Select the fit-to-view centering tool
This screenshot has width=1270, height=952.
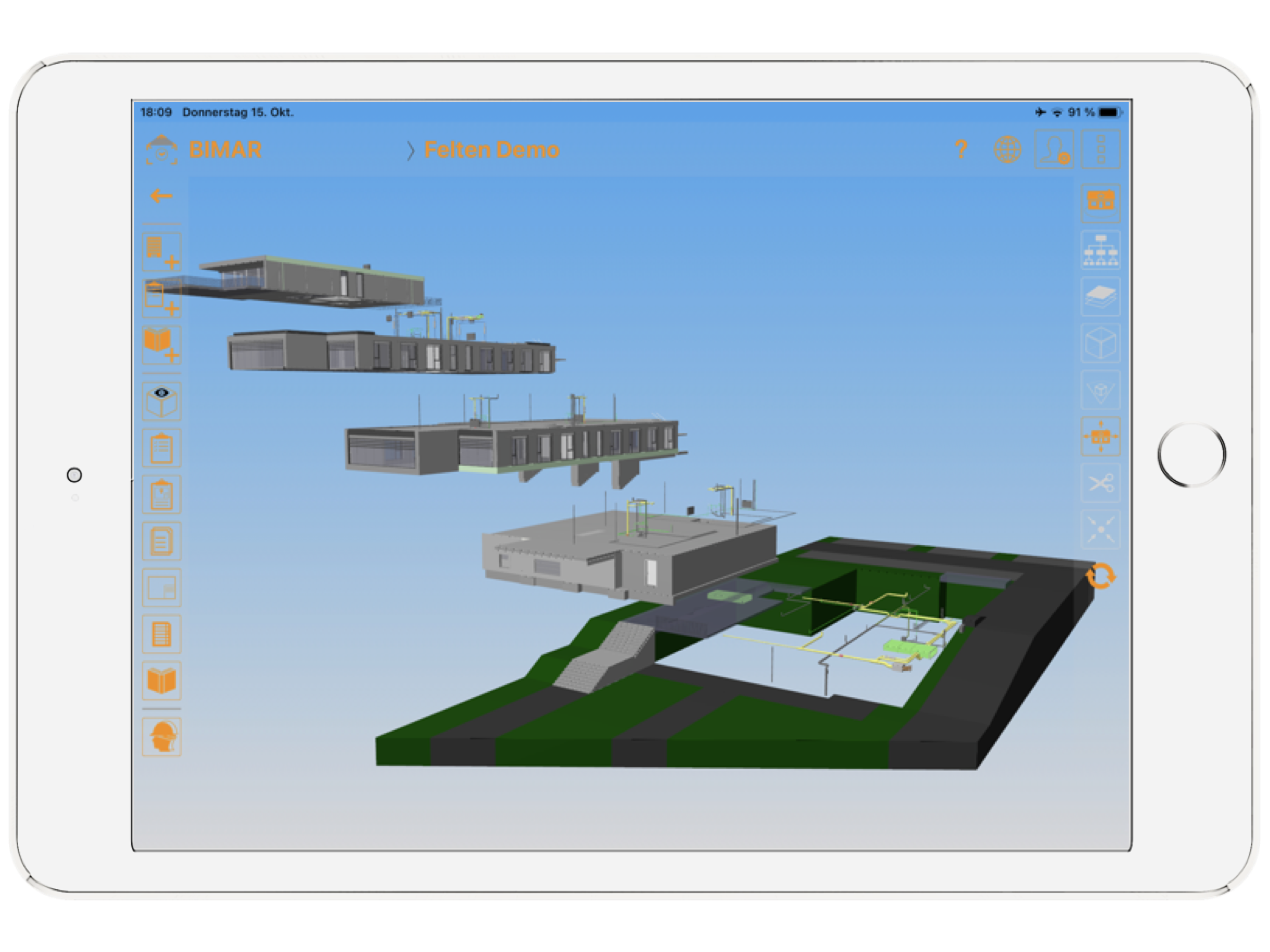[x=1101, y=531]
